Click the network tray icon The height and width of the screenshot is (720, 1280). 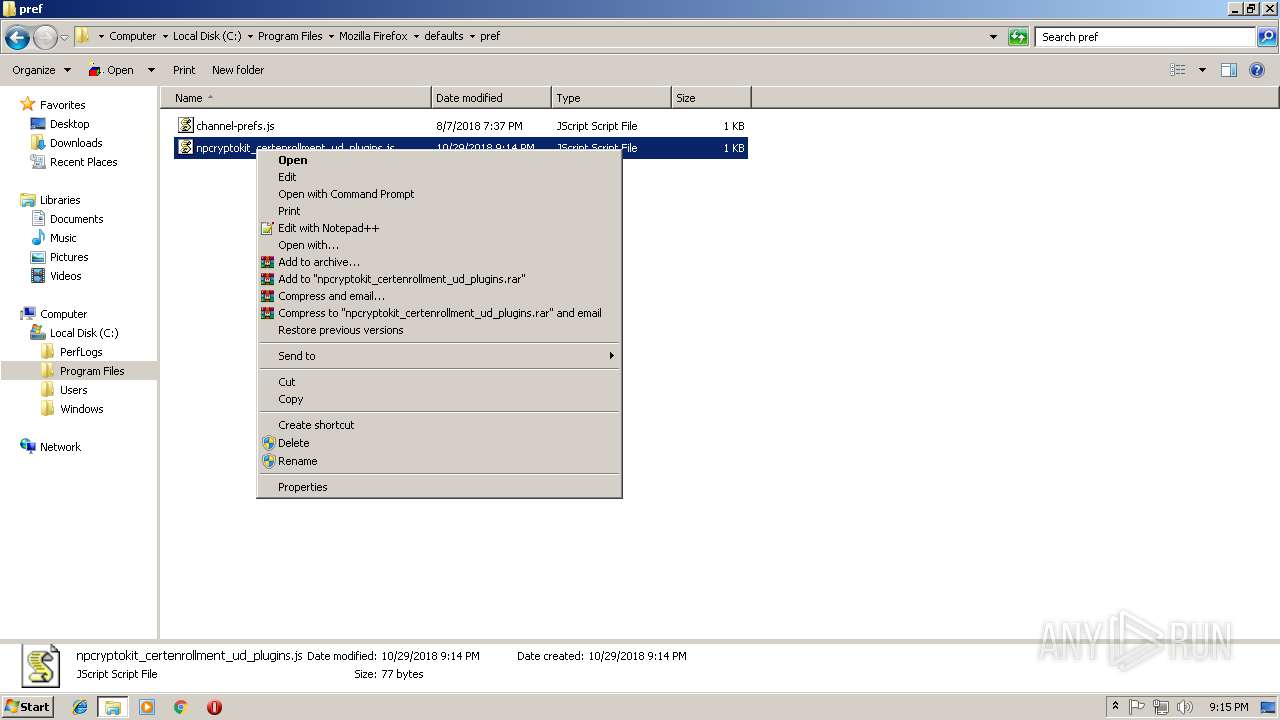point(1161,707)
